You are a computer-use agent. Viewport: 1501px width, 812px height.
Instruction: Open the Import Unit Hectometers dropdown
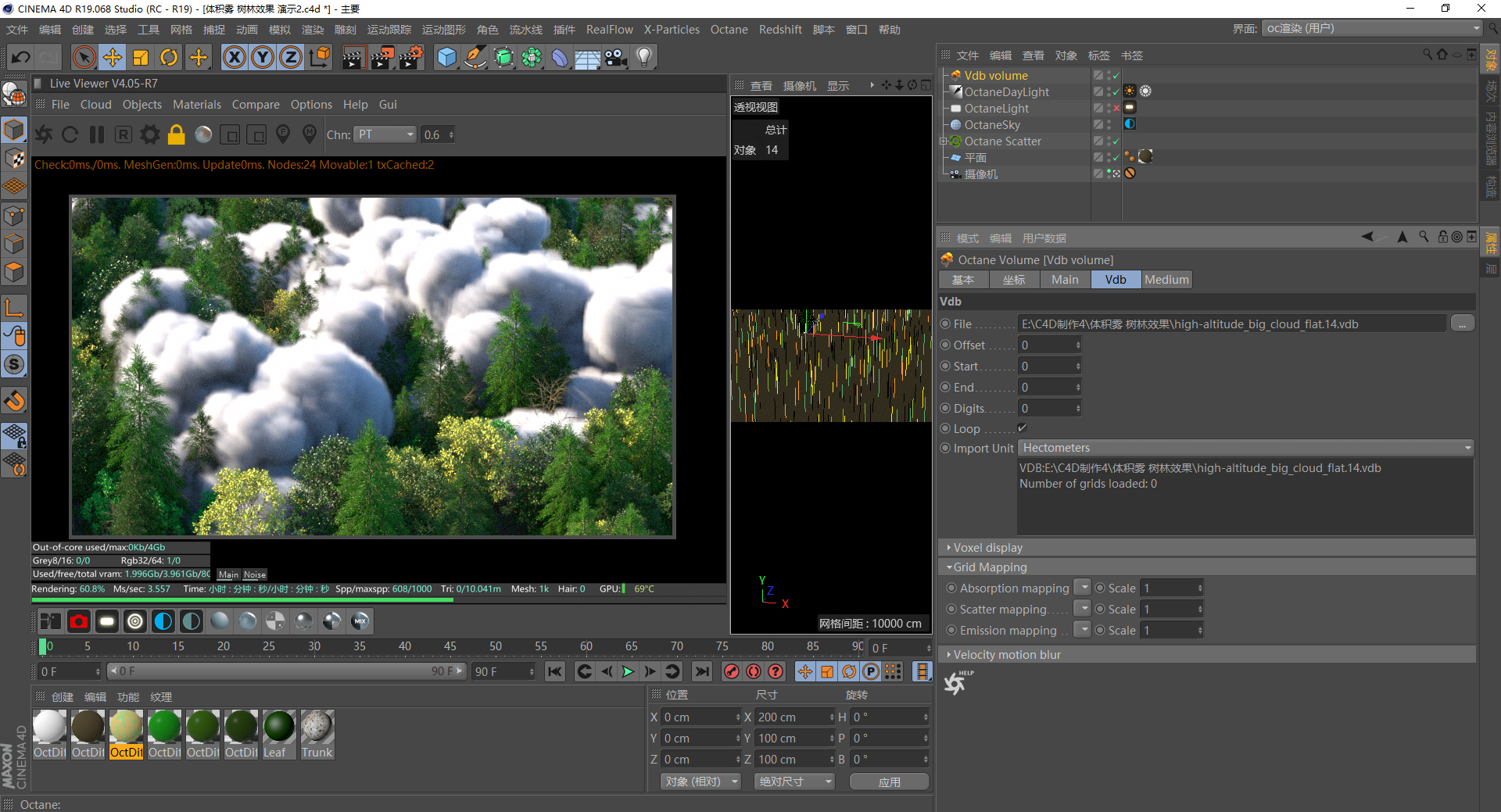[x=1246, y=448]
